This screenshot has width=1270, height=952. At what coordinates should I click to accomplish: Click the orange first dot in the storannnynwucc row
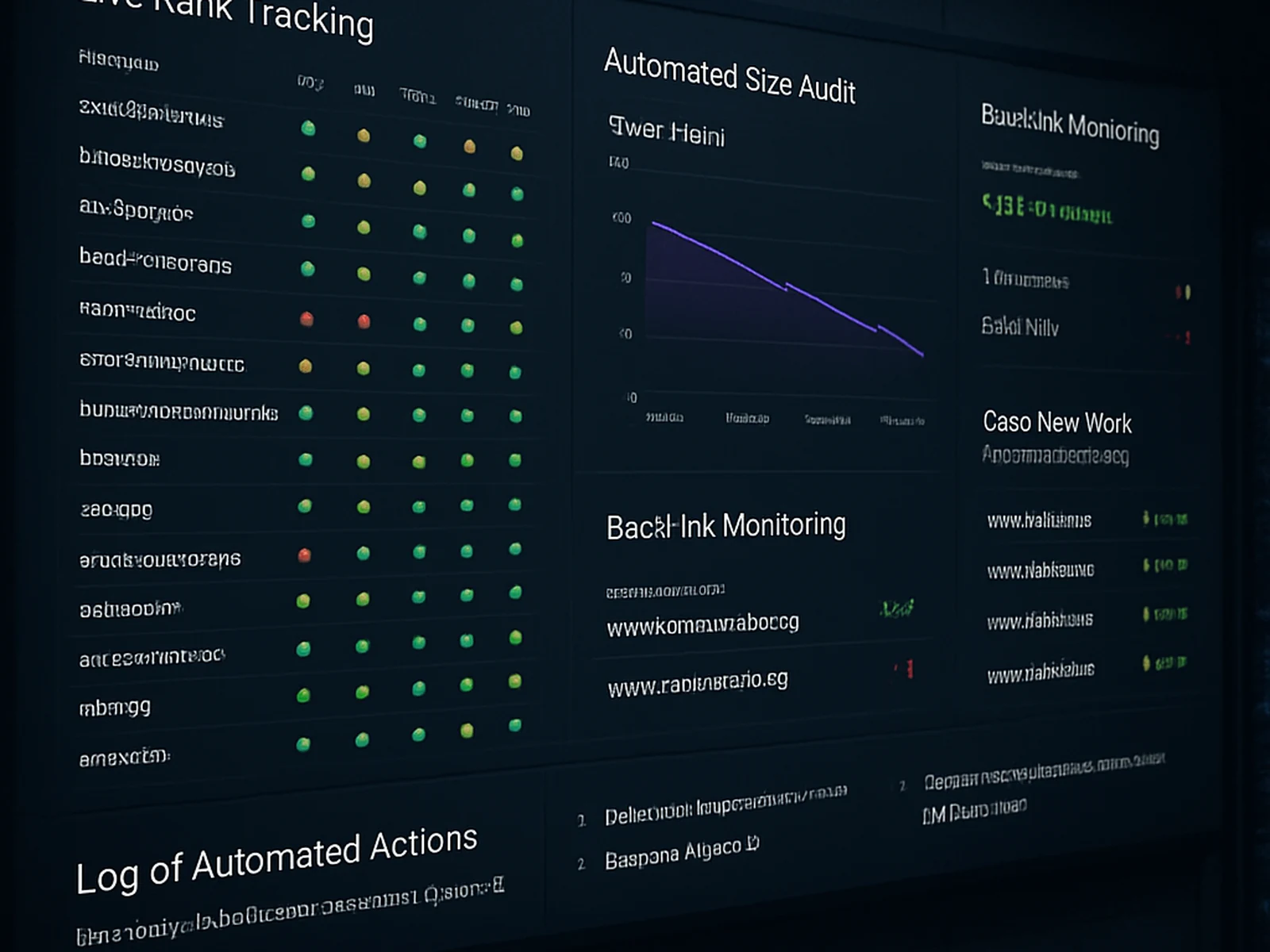tap(305, 366)
